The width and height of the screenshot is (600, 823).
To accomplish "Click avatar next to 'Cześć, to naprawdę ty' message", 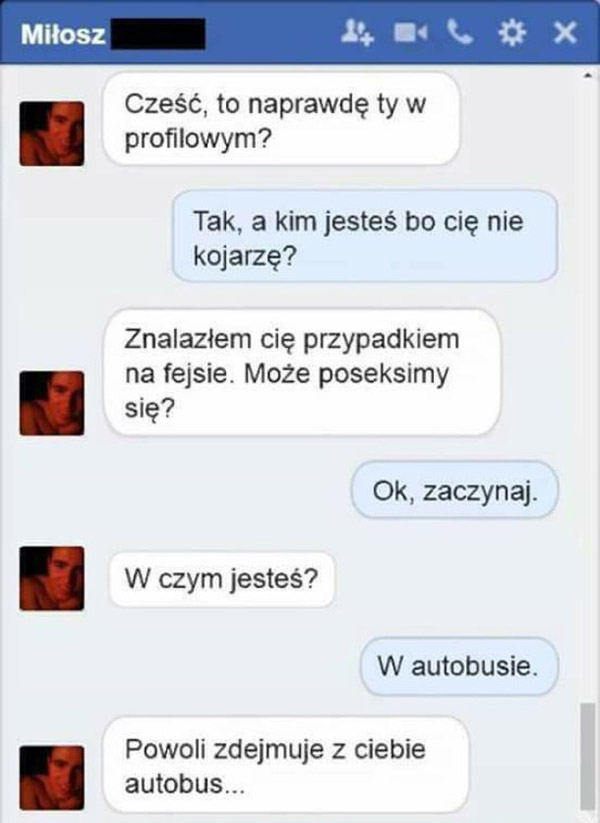I will point(52,134).
